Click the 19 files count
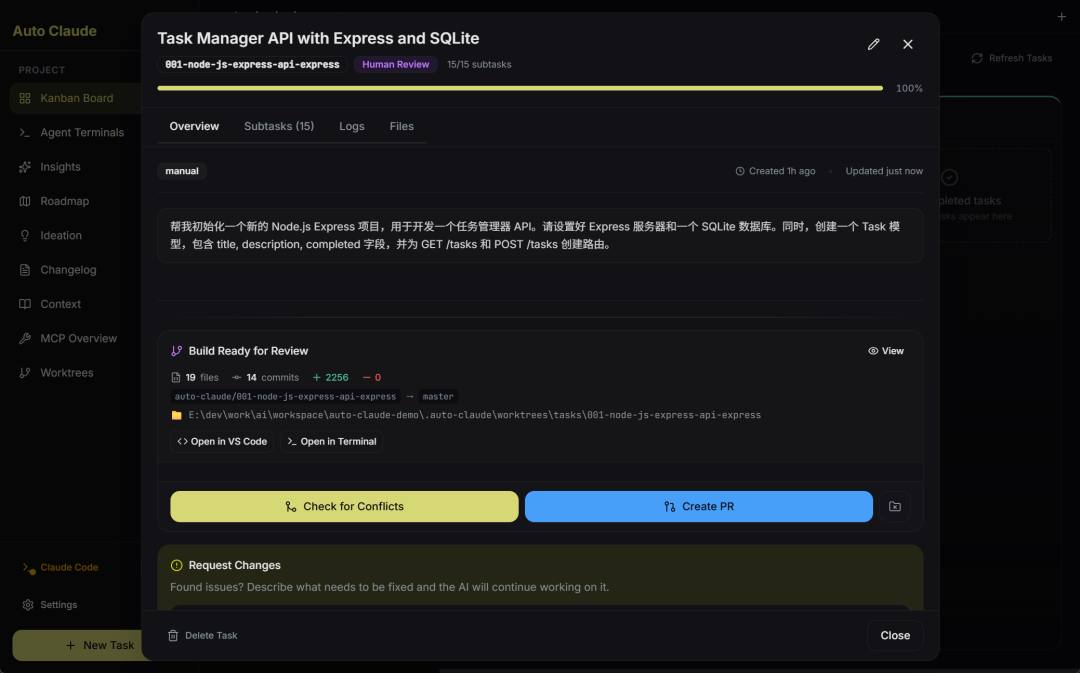The image size is (1080, 673). coord(195,377)
